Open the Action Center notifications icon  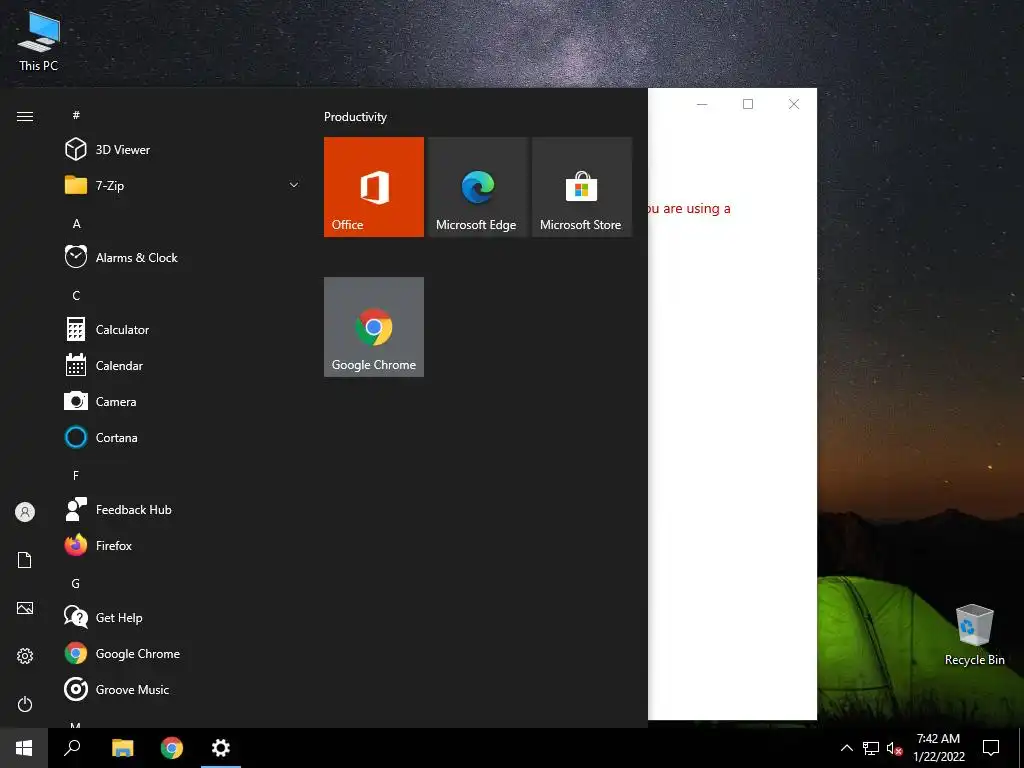tap(991, 748)
